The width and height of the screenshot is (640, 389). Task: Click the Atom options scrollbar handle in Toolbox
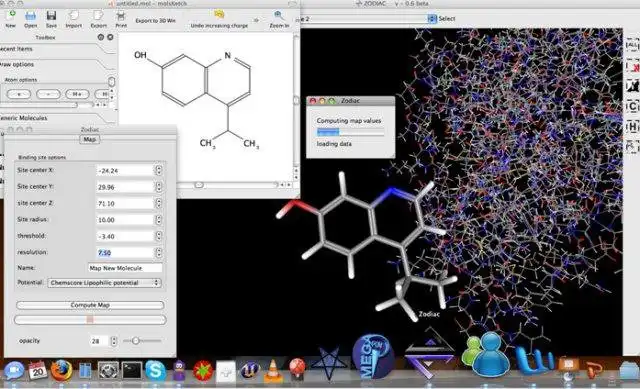(x=111, y=82)
